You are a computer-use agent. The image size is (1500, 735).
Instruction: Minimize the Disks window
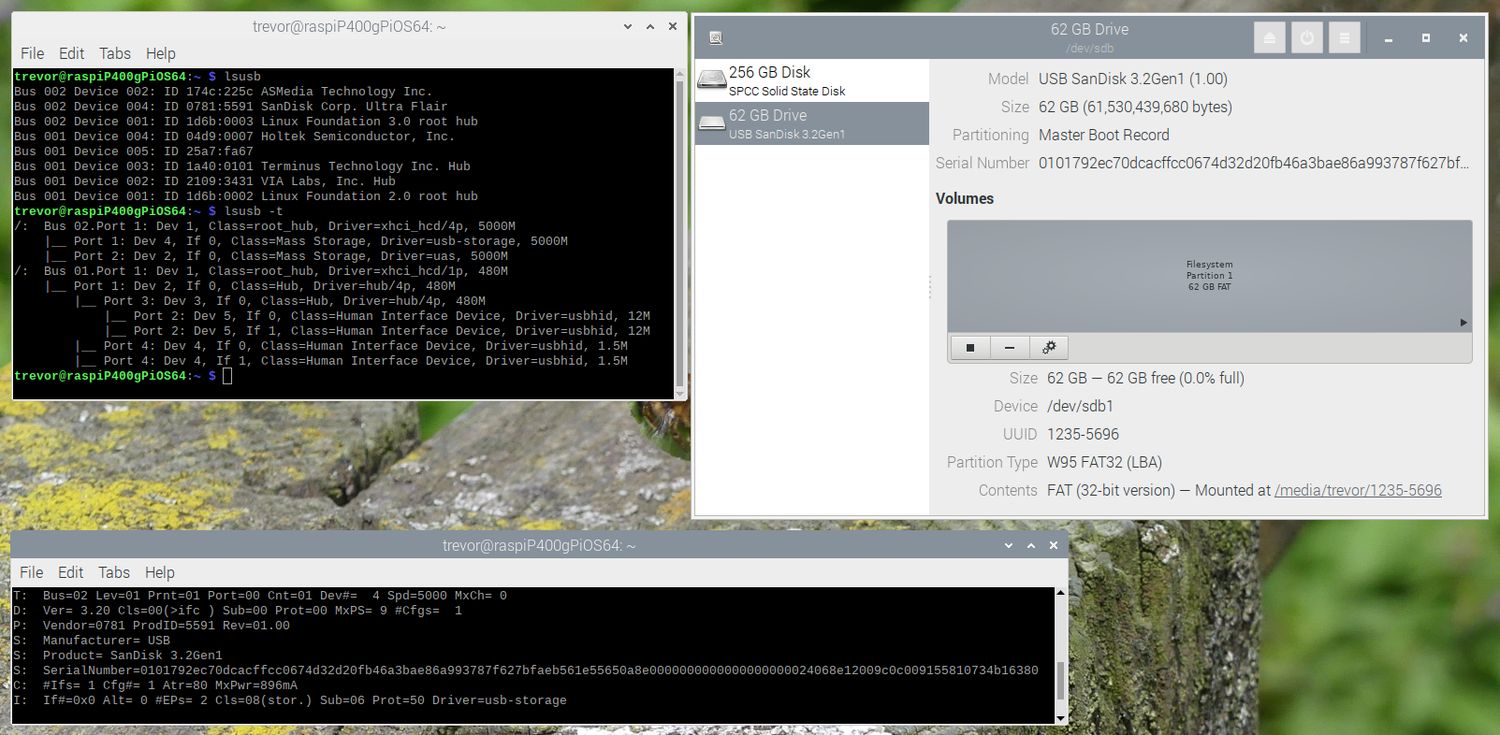click(x=1390, y=38)
